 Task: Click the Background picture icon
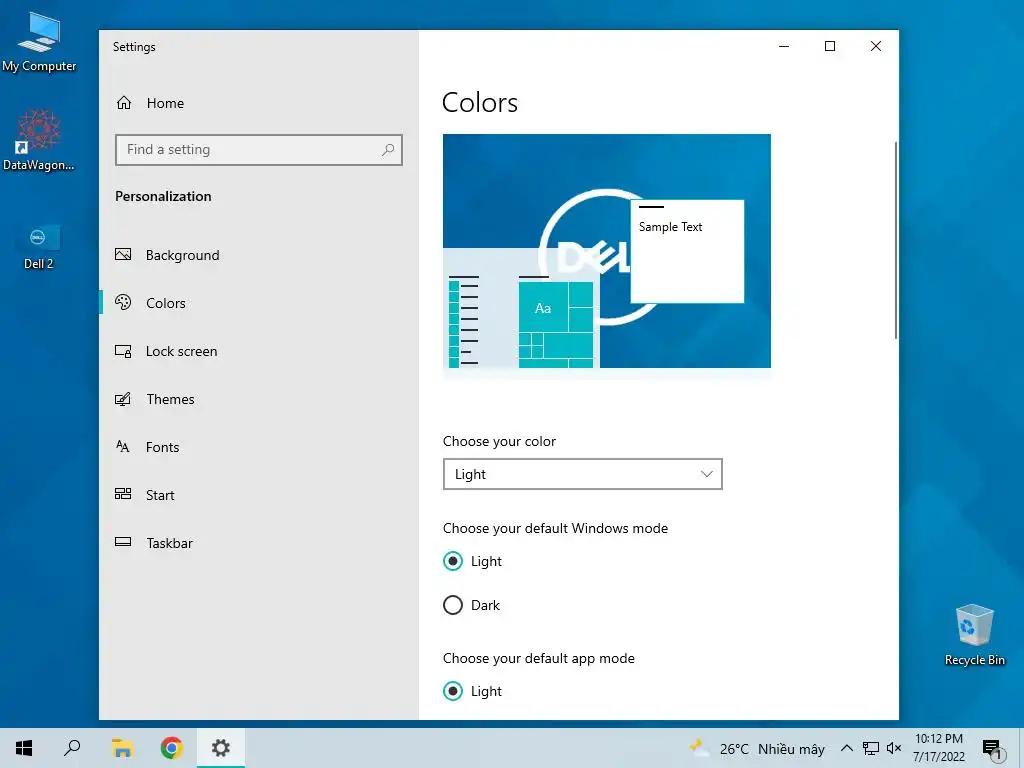123,255
